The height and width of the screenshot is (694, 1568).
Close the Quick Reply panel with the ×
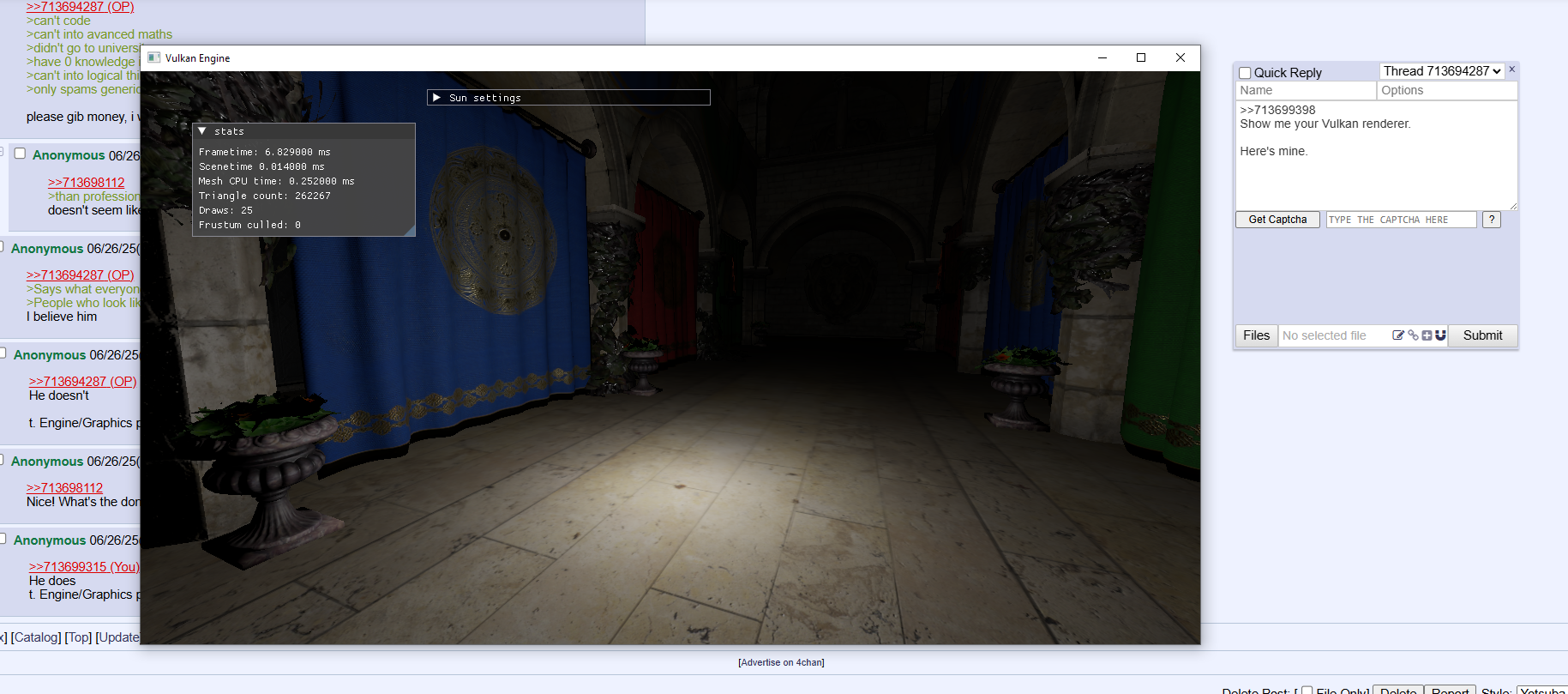(x=1512, y=69)
